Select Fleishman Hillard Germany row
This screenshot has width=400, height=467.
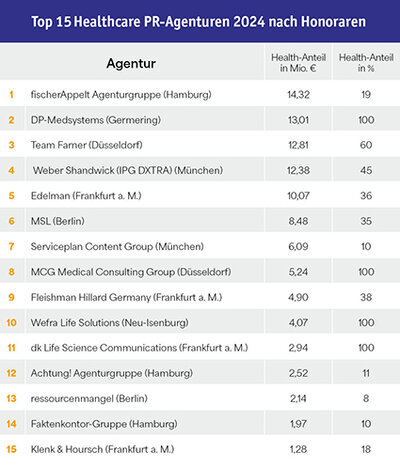point(200,297)
